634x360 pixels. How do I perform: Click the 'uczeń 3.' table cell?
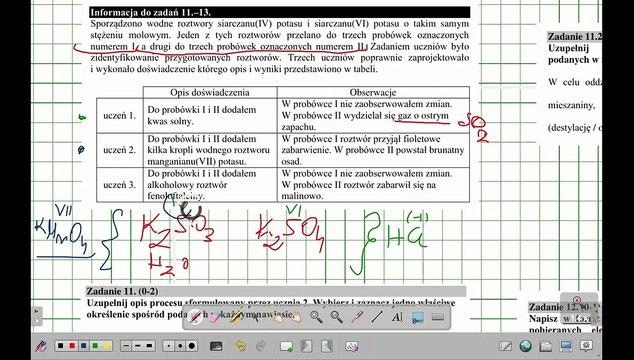click(x=120, y=185)
